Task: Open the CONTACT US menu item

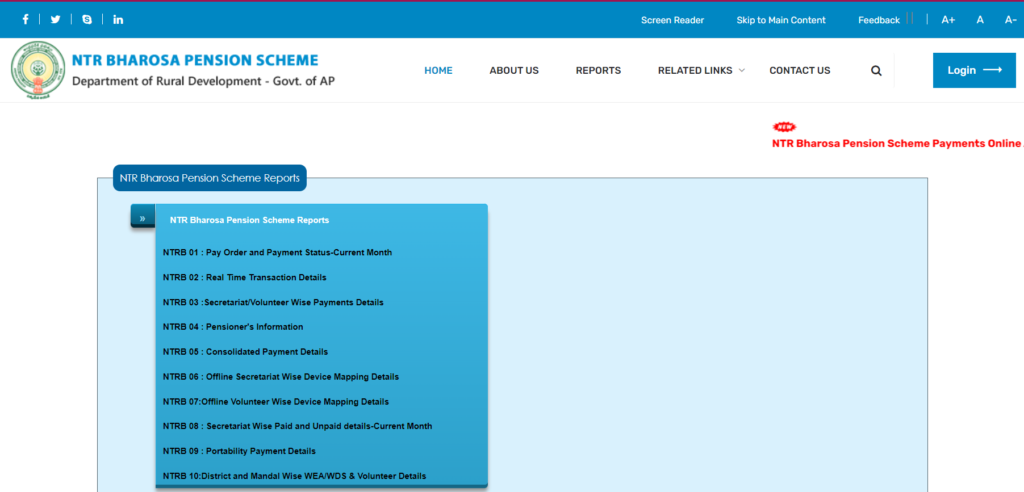Action: click(799, 71)
